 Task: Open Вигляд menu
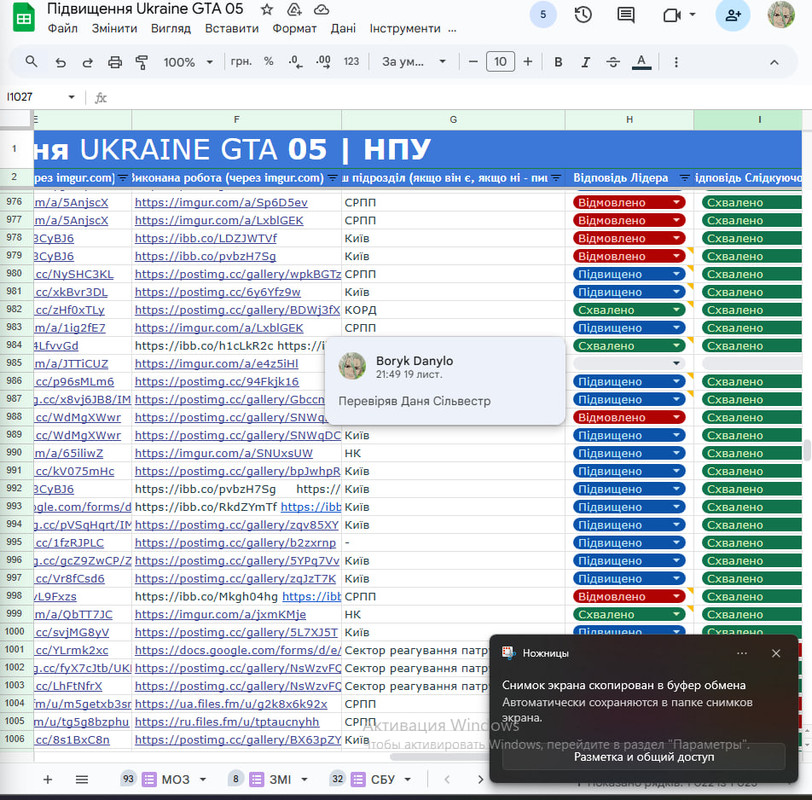click(x=171, y=28)
